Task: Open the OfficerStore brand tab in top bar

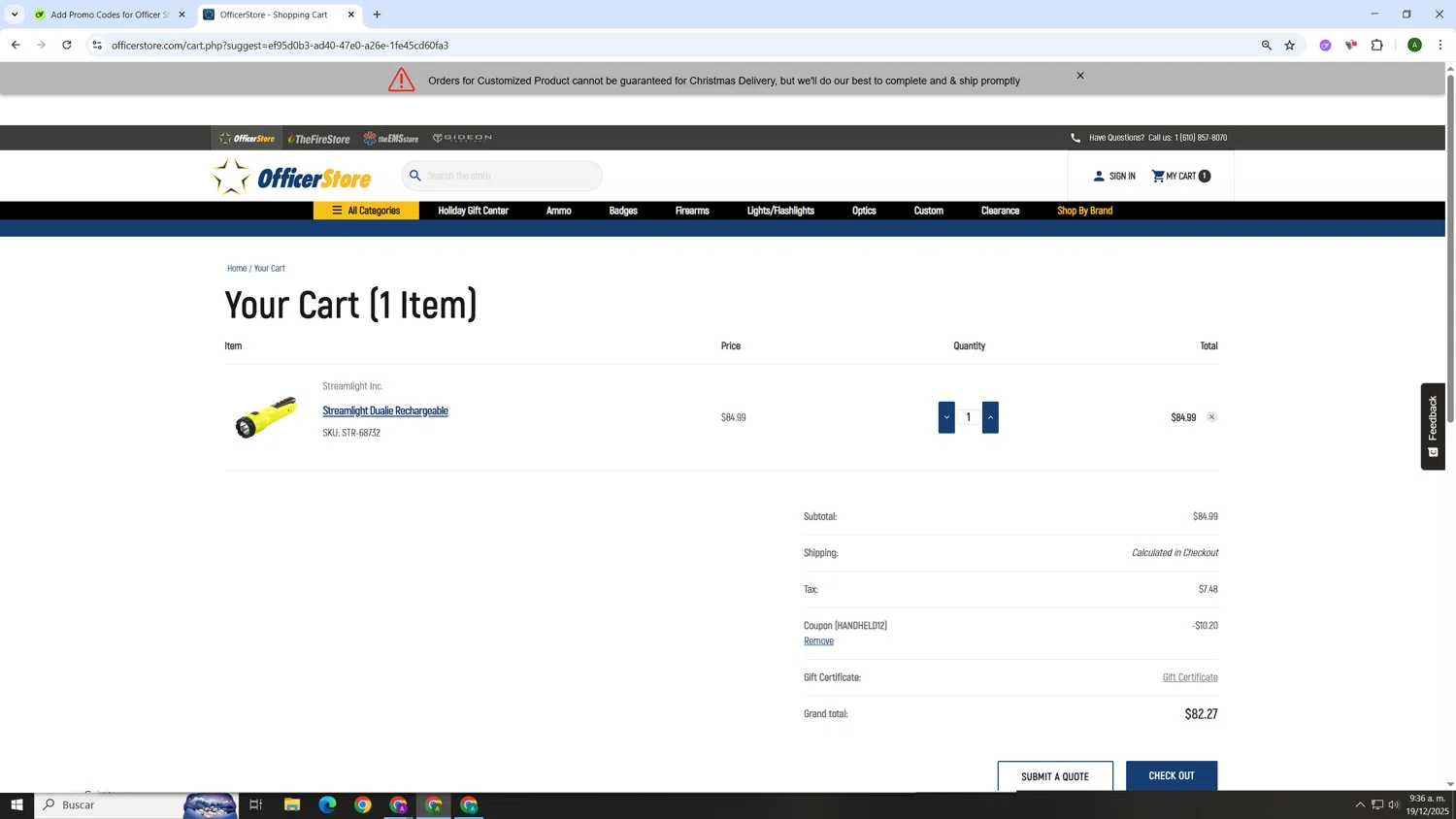Action: 247,138
